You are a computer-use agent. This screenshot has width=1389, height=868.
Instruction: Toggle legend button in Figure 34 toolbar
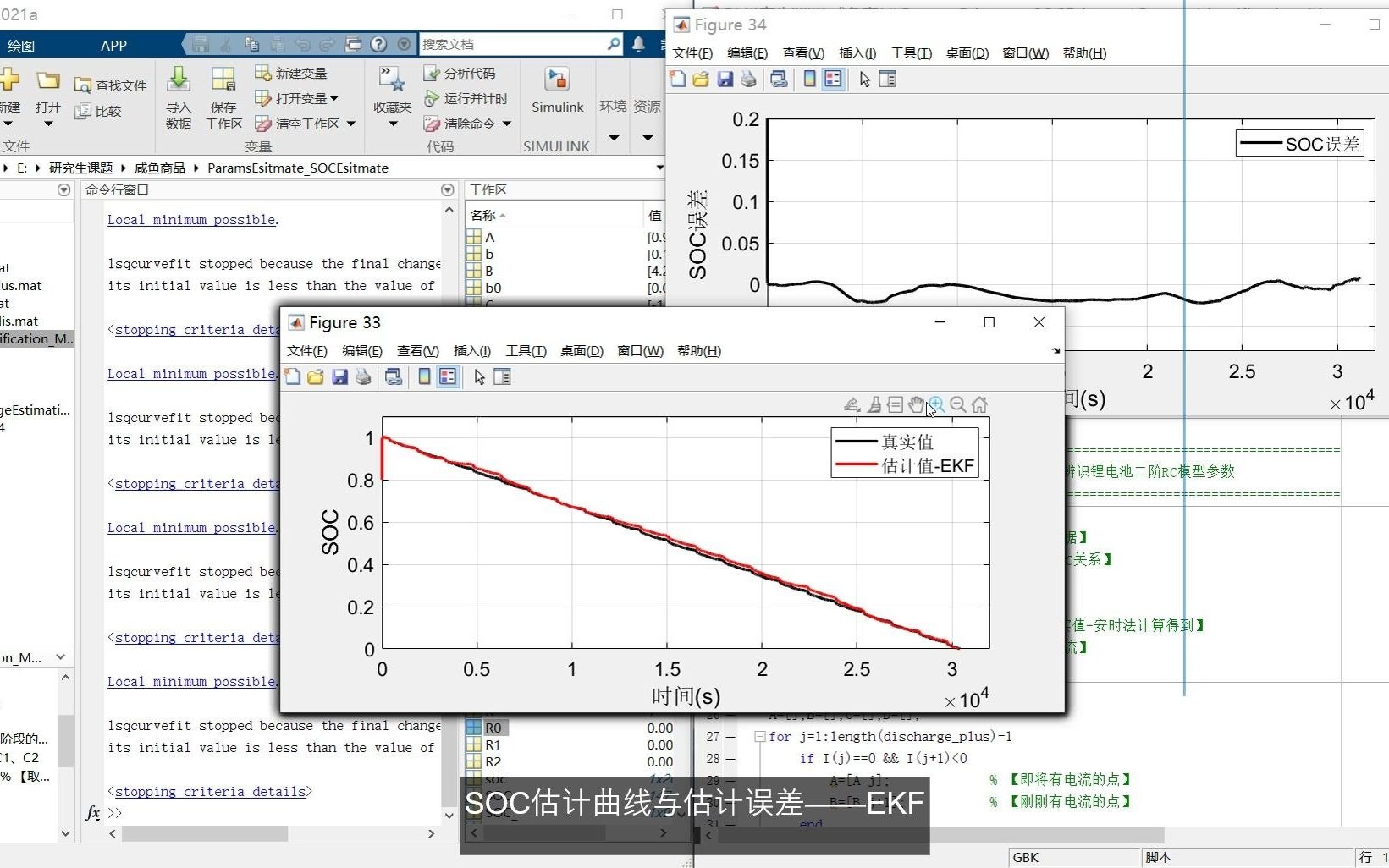coord(833,80)
